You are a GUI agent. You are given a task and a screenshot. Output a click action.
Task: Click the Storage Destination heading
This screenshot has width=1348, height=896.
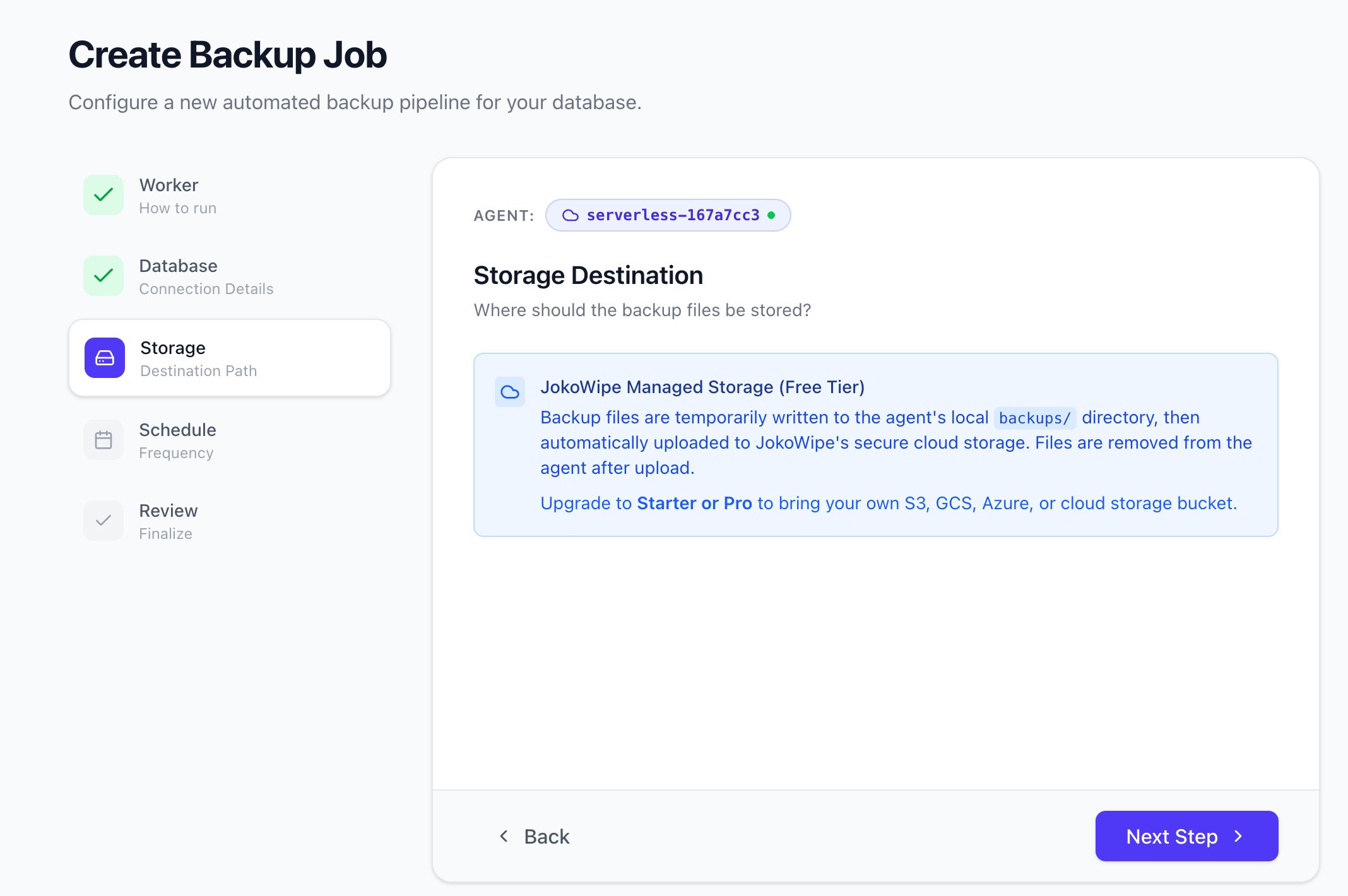coord(588,275)
